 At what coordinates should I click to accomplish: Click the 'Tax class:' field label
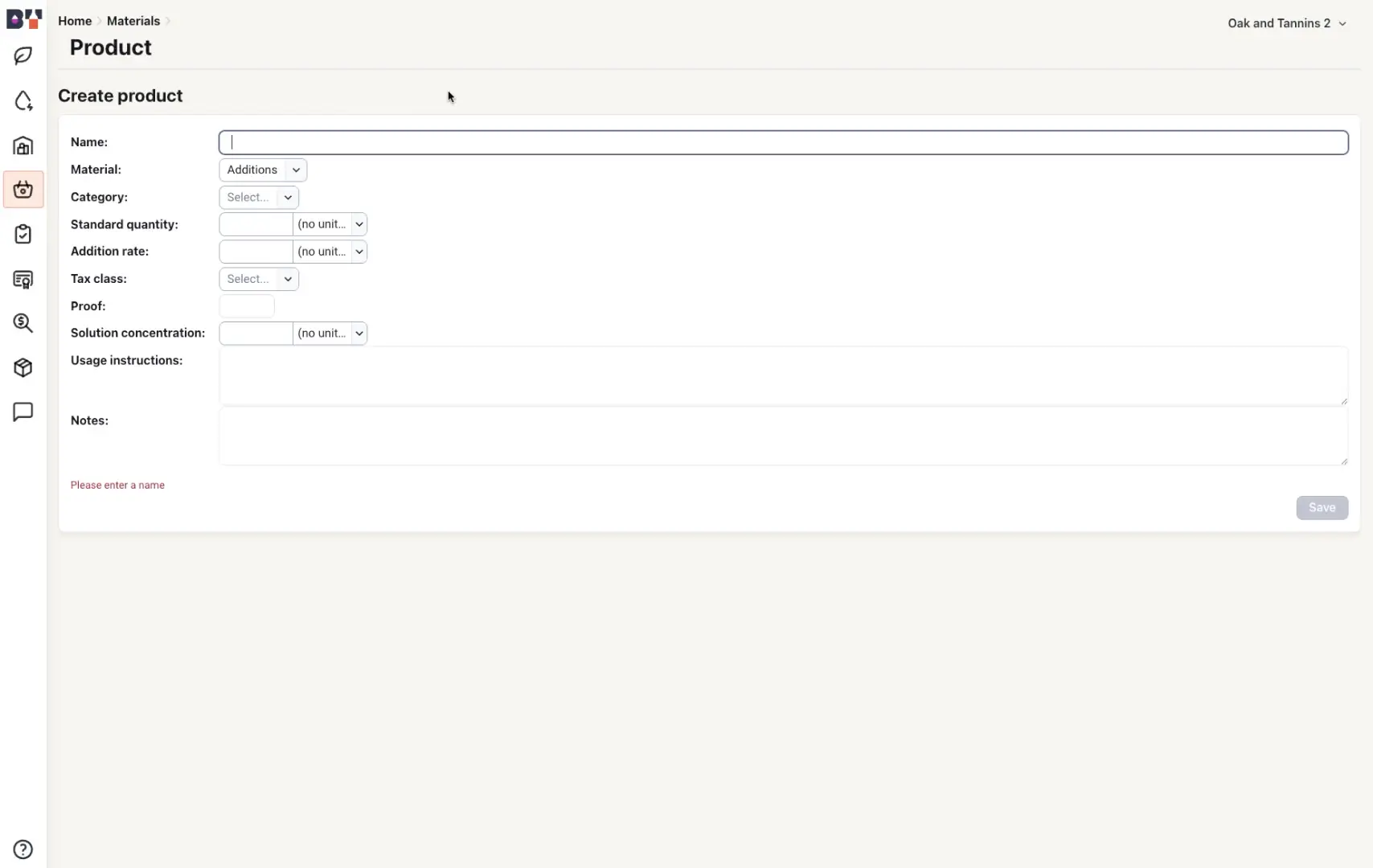click(x=99, y=279)
